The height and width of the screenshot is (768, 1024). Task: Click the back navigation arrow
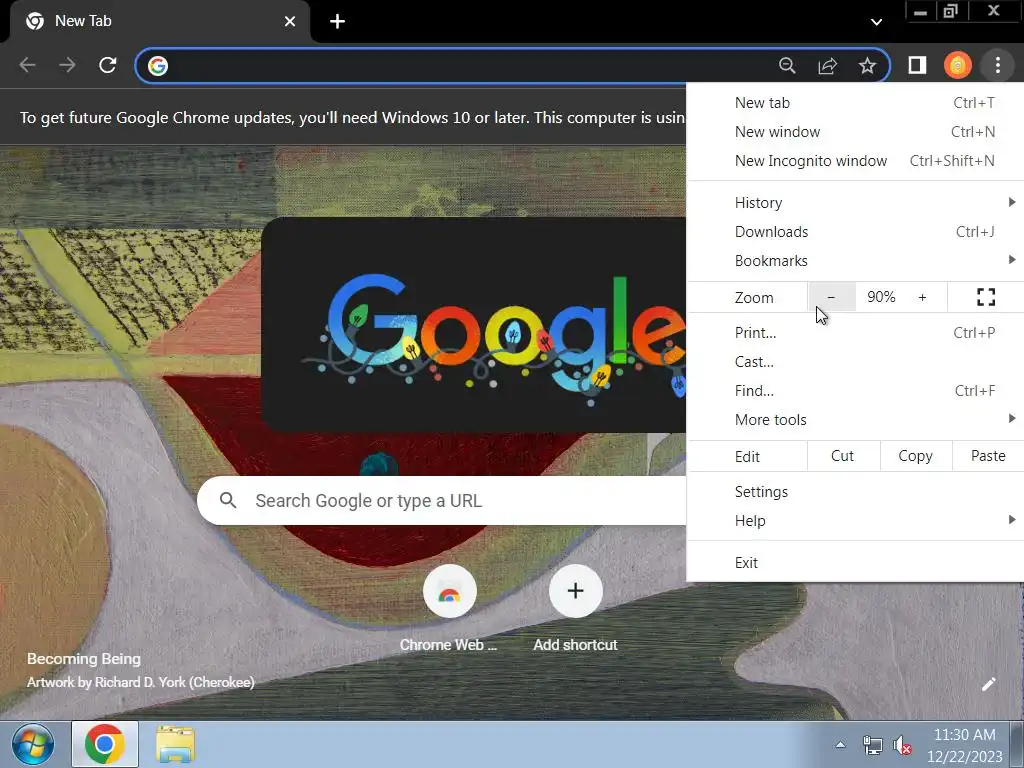point(27,65)
